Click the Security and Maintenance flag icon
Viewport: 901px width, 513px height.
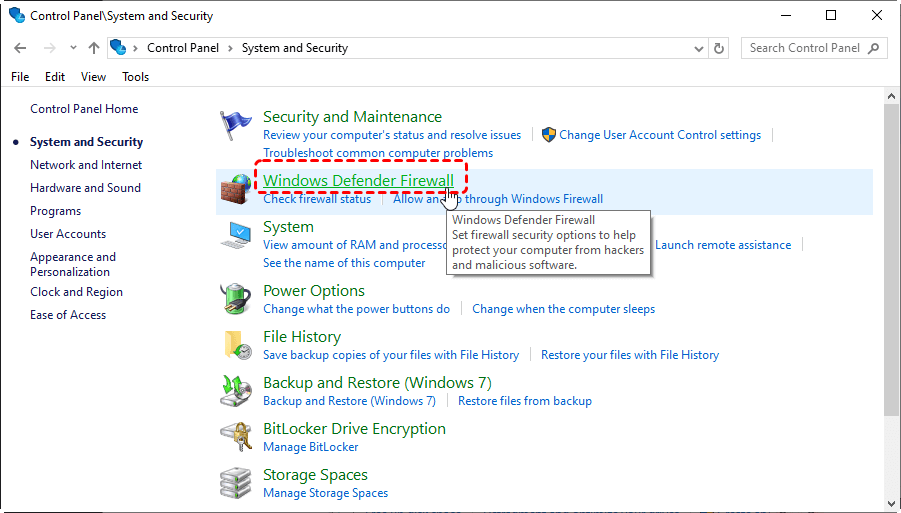tap(236, 125)
